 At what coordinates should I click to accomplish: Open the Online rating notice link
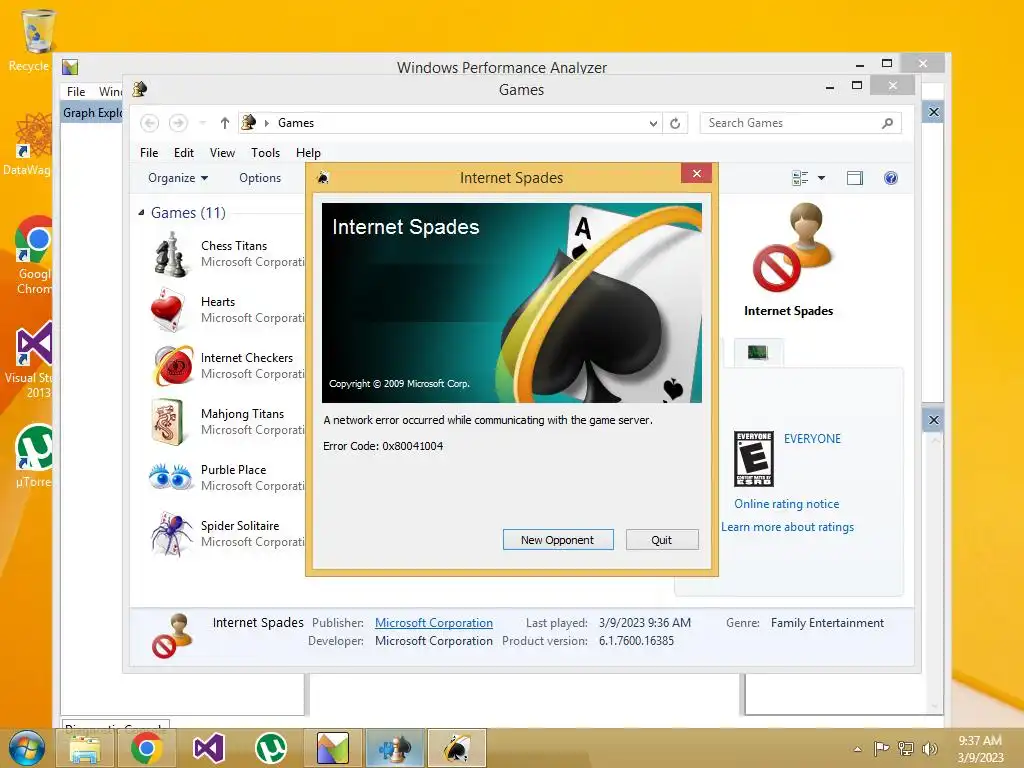(786, 504)
